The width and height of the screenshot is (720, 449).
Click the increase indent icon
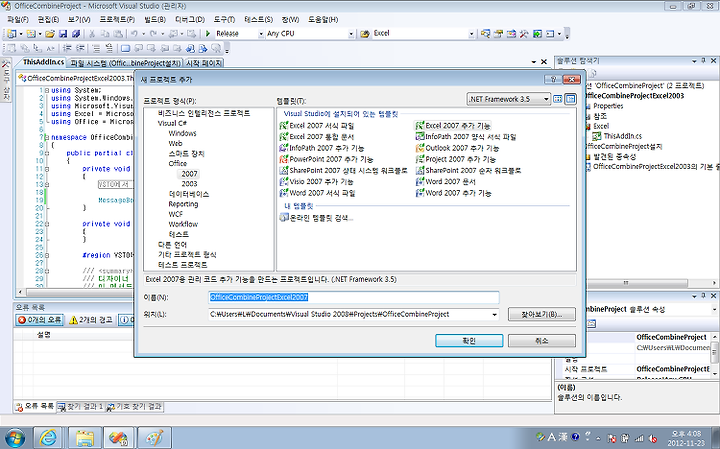80,48
